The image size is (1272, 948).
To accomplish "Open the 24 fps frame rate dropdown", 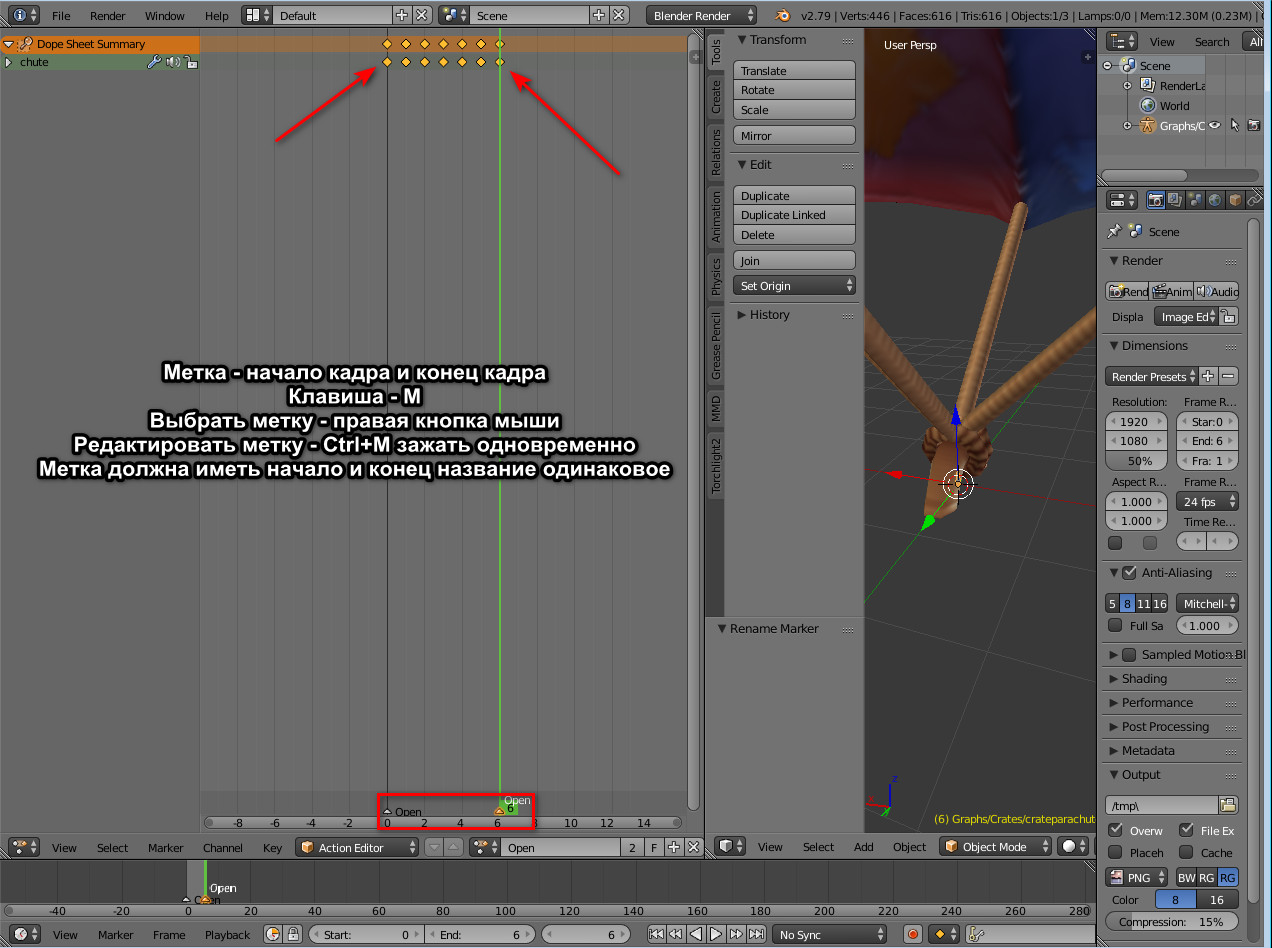I will coord(1208,502).
